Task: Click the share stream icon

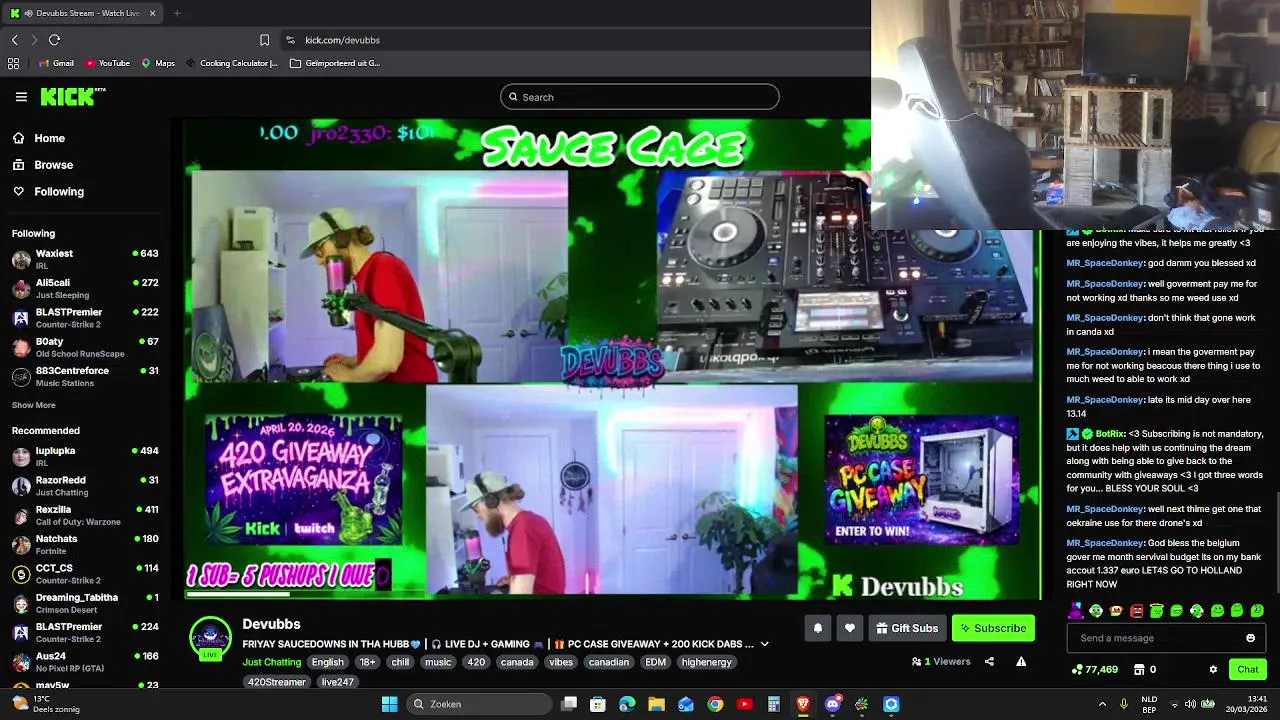Action: click(989, 661)
